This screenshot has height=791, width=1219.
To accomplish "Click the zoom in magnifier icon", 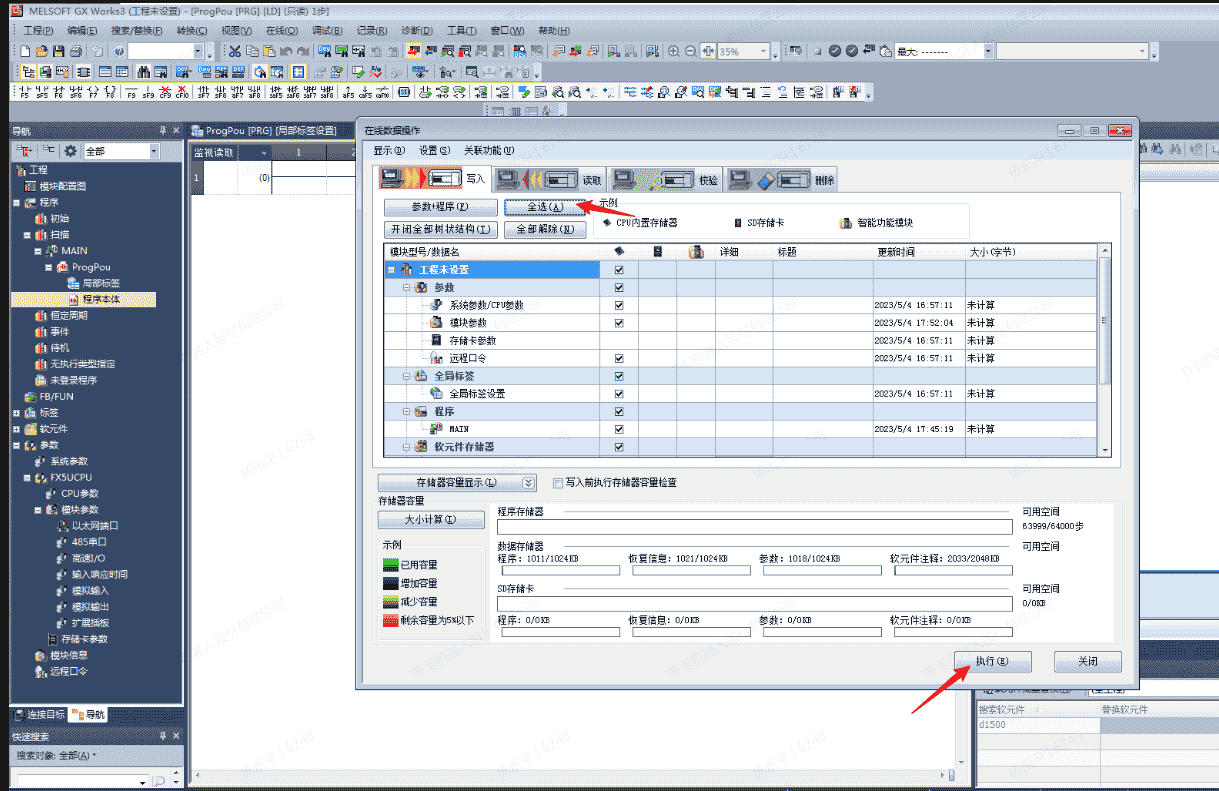I will 674,51.
